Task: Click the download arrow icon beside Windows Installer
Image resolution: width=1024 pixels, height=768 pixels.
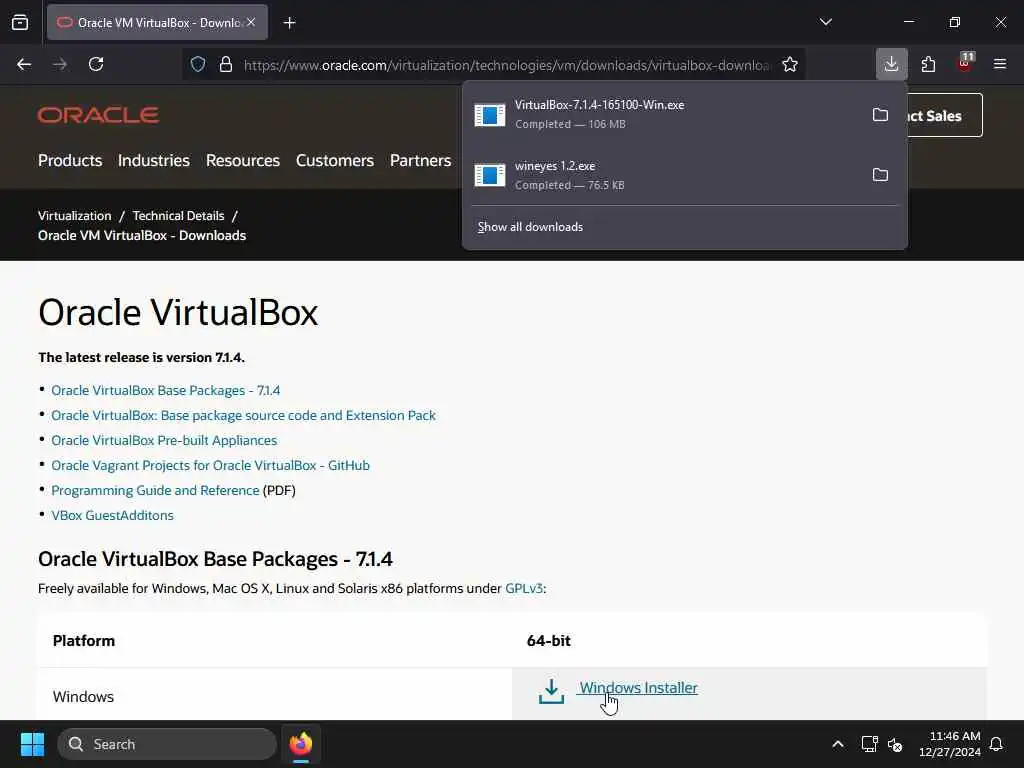Action: 551,692
